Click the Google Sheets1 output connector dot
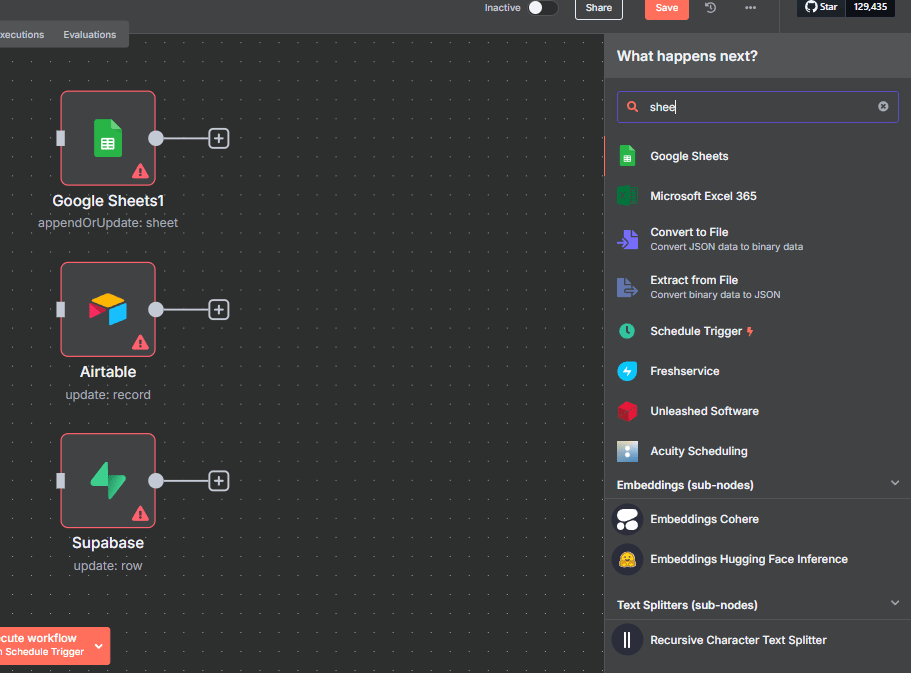The width and height of the screenshot is (911, 673). click(156, 138)
